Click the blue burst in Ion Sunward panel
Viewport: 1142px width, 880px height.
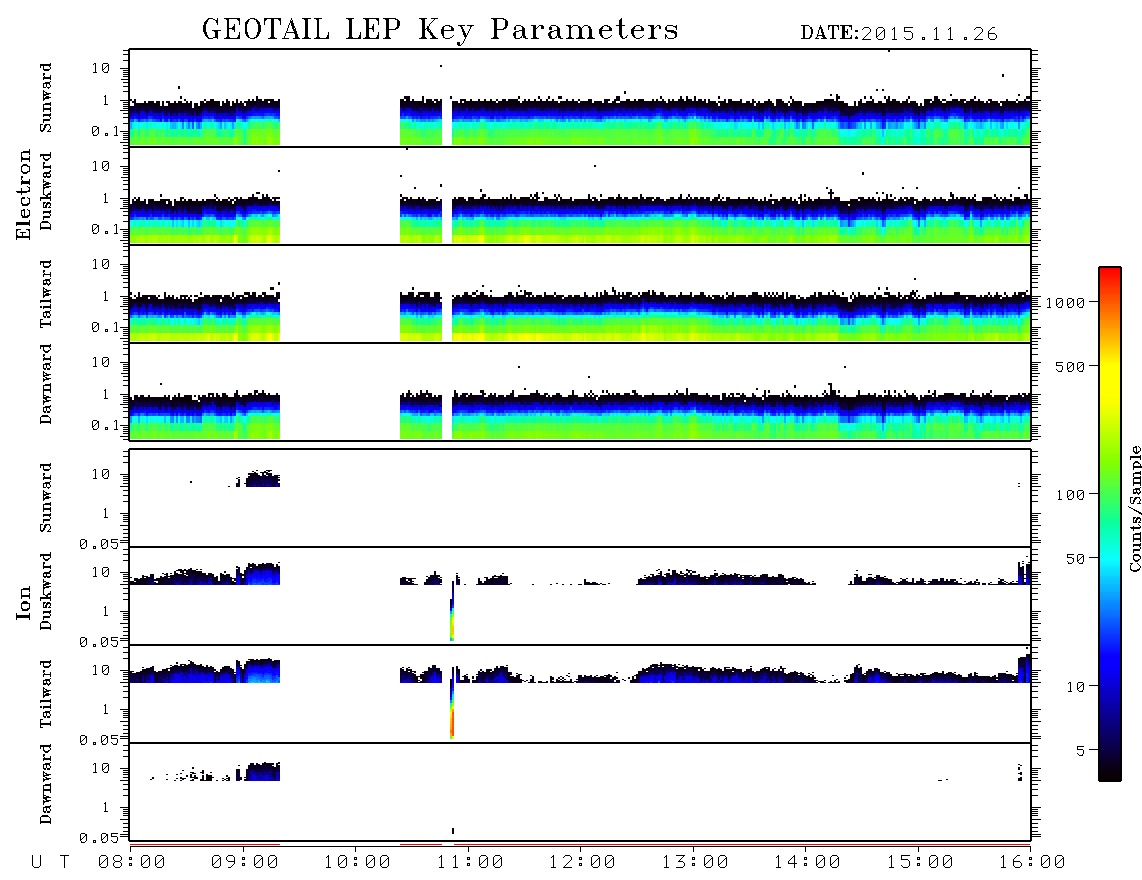[262, 479]
